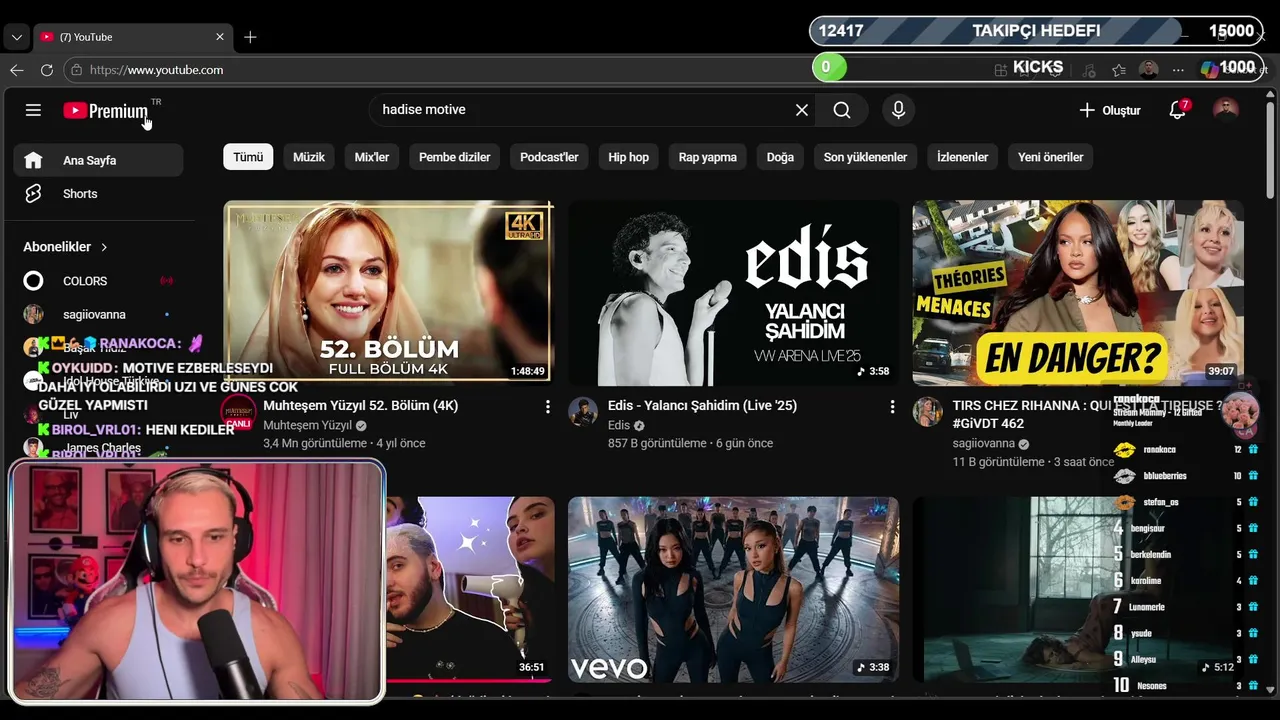Open the Muhteşem Yüzyıl channel avatar
The width and height of the screenshot is (1280, 720).
tap(238, 411)
